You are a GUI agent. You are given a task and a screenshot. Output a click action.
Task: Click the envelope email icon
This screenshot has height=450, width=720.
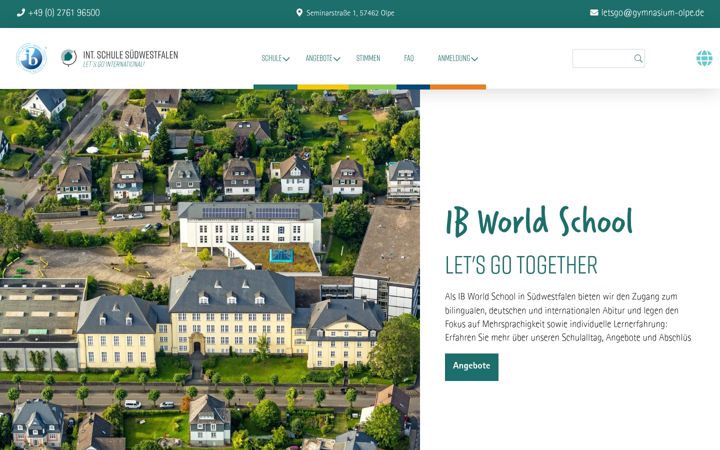click(594, 12)
